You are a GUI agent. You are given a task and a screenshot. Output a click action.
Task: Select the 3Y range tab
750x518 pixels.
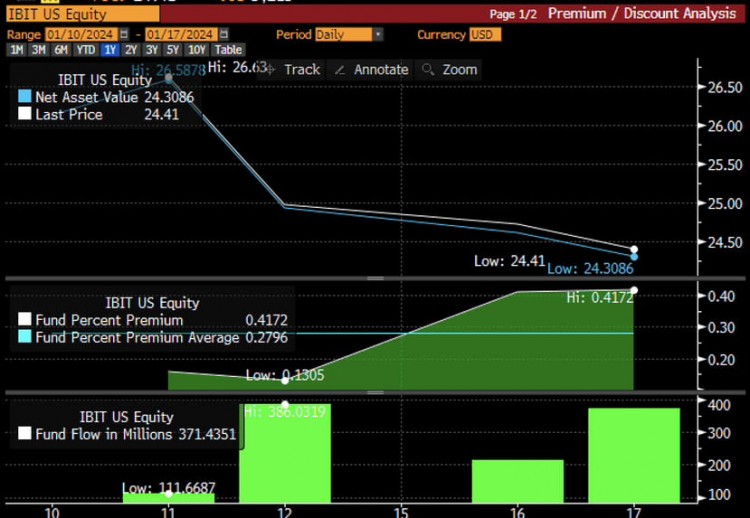point(152,50)
